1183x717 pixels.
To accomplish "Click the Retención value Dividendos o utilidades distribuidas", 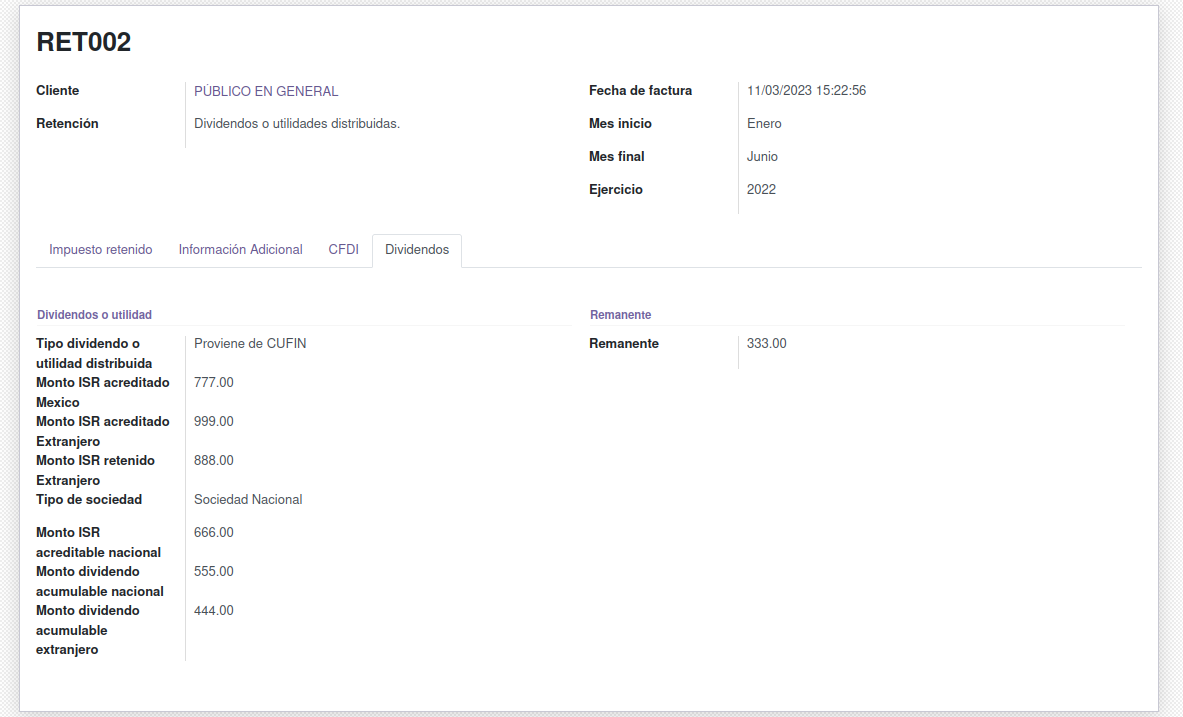I will coord(296,124).
